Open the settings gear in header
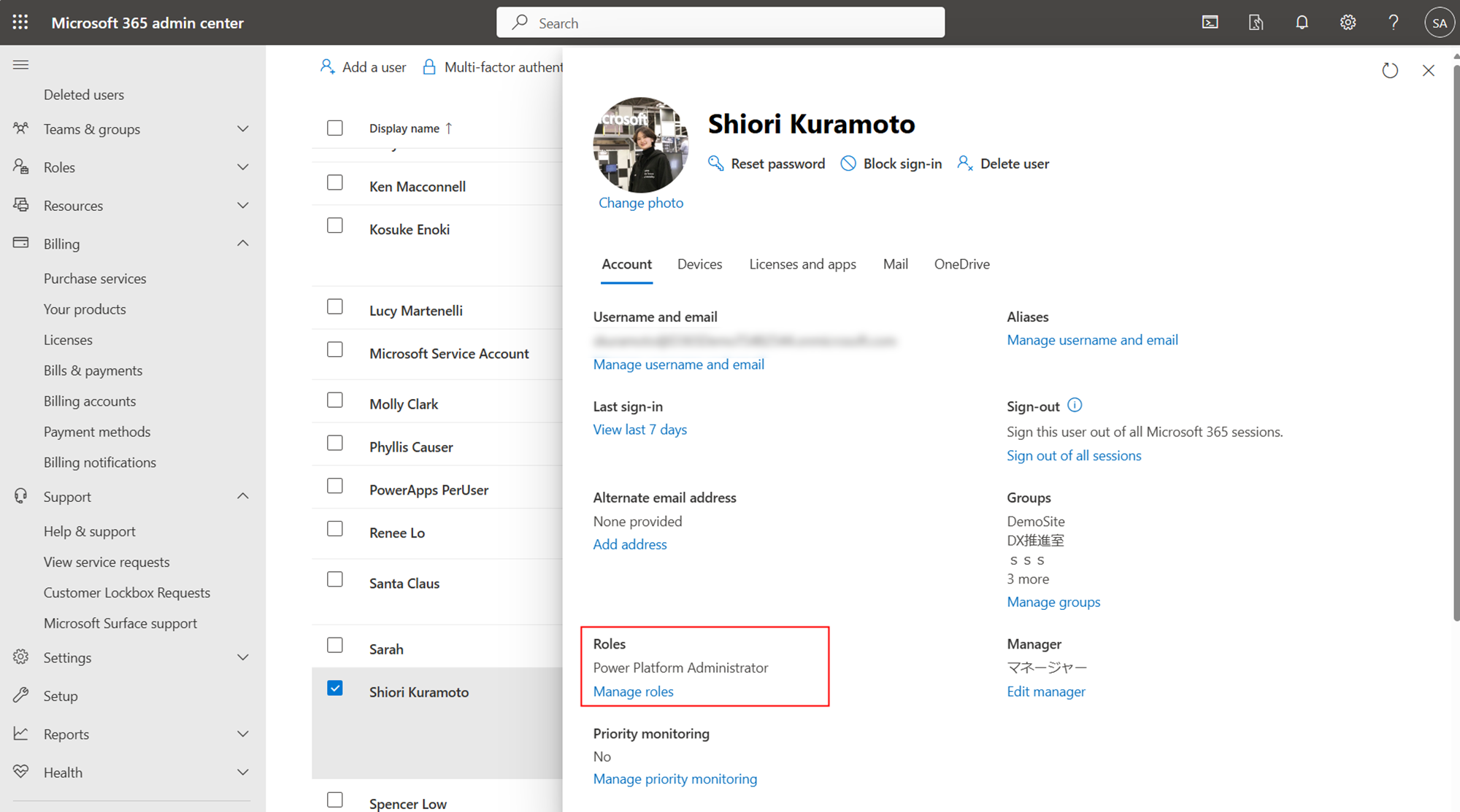 click(x=1348, y=23)
